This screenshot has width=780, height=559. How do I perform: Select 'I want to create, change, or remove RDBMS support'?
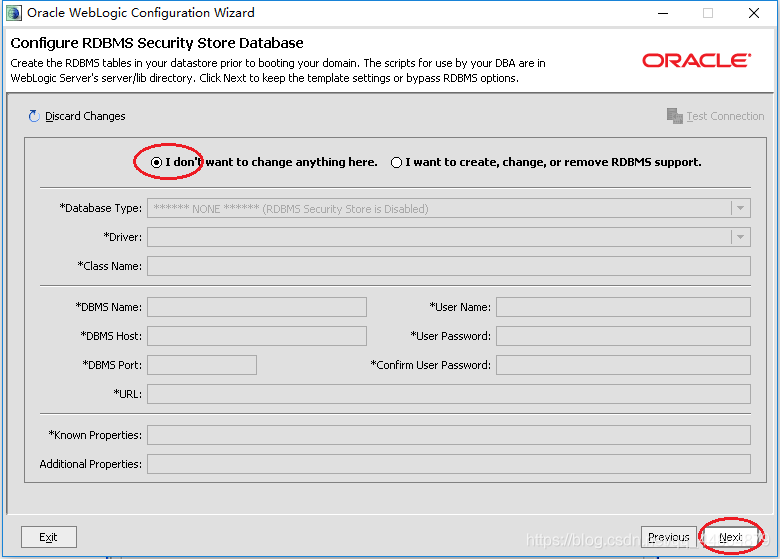click(x=396, y=163)
